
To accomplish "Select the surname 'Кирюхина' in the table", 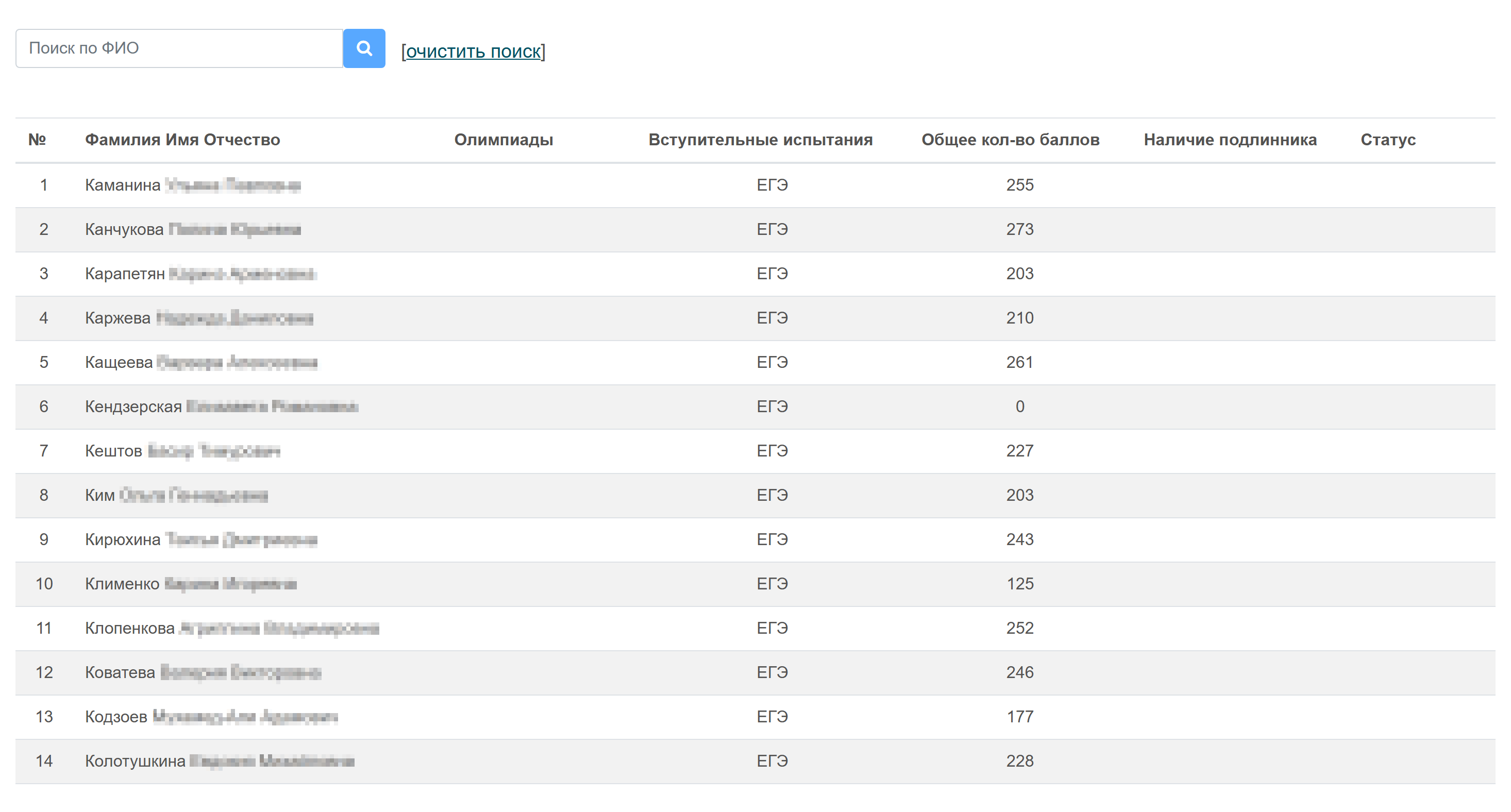I will point(123,539).
